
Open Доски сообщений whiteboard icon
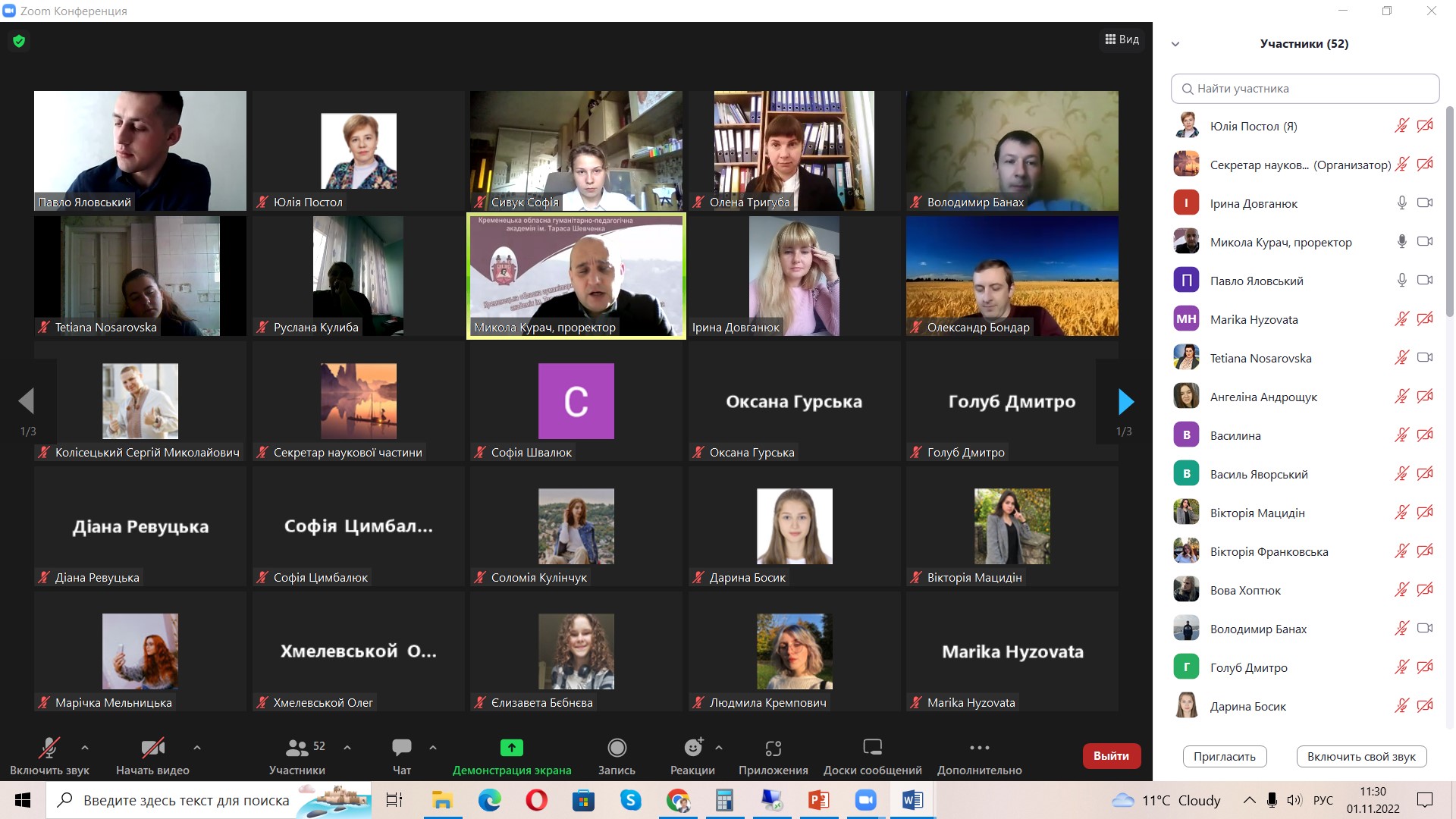click(872, 748)
